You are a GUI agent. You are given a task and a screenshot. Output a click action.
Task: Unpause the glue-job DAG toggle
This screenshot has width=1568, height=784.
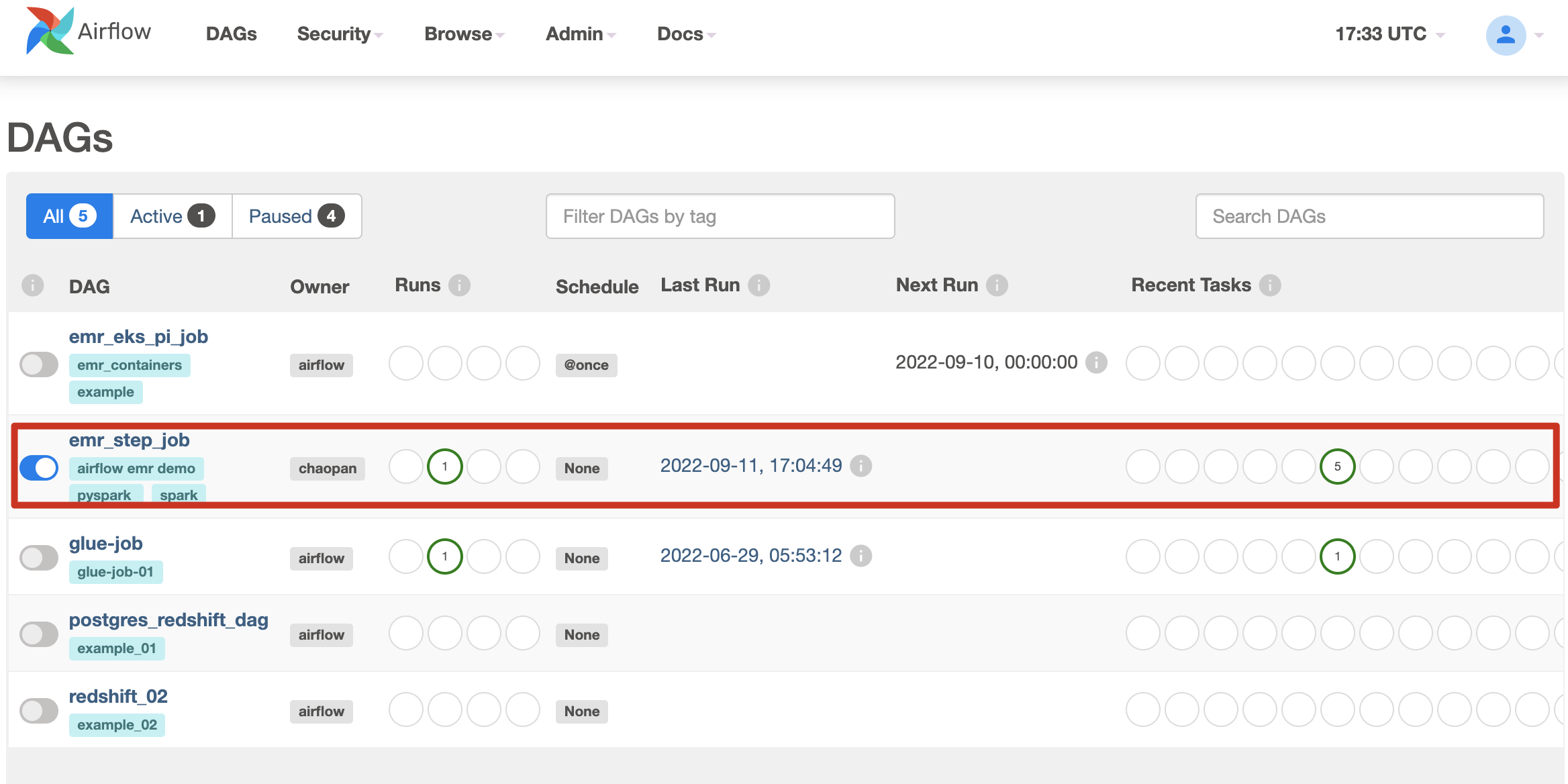39,558
